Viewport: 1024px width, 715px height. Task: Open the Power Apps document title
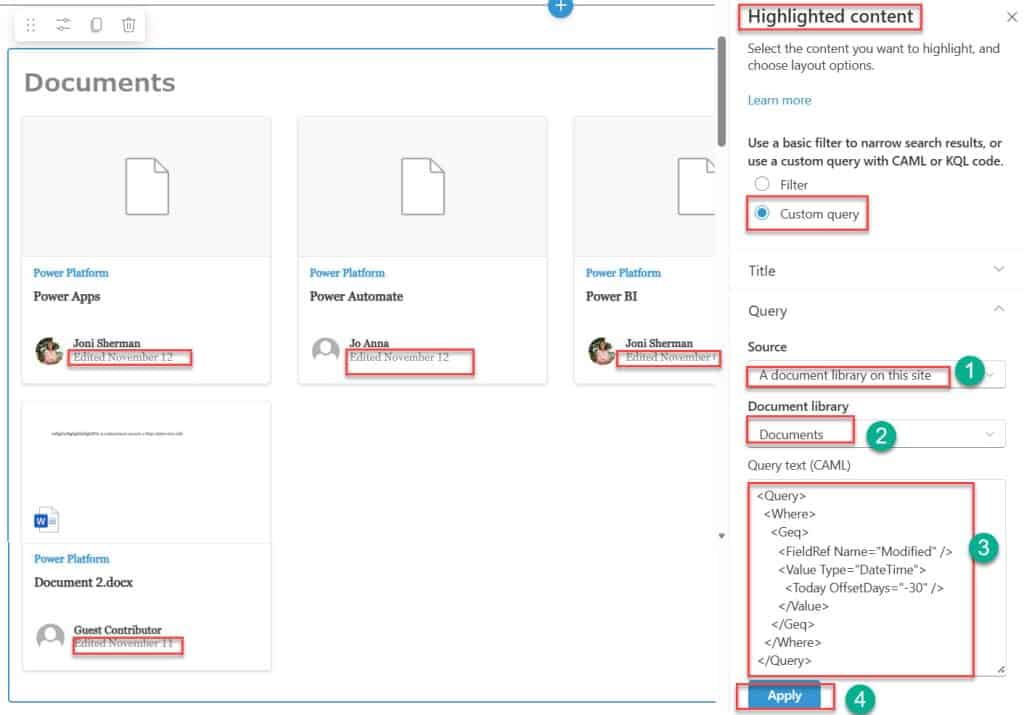tap(67, 296)
